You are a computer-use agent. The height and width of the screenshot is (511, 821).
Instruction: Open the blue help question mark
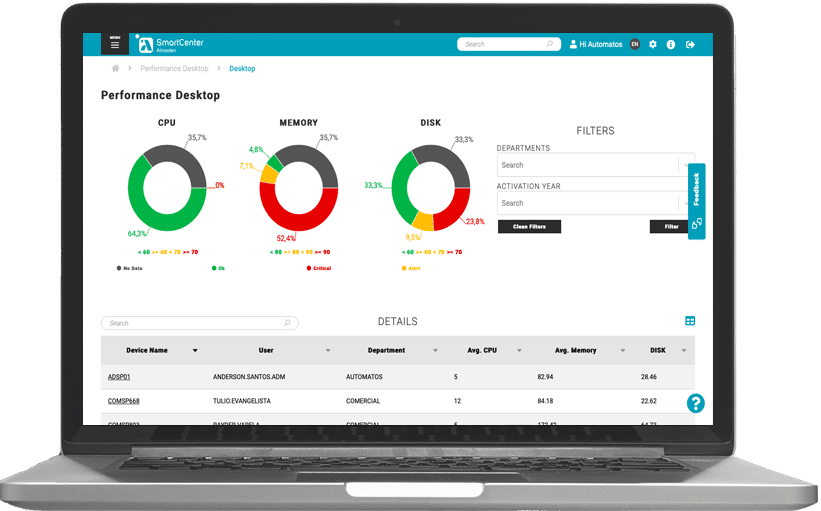tap(696, 403)
